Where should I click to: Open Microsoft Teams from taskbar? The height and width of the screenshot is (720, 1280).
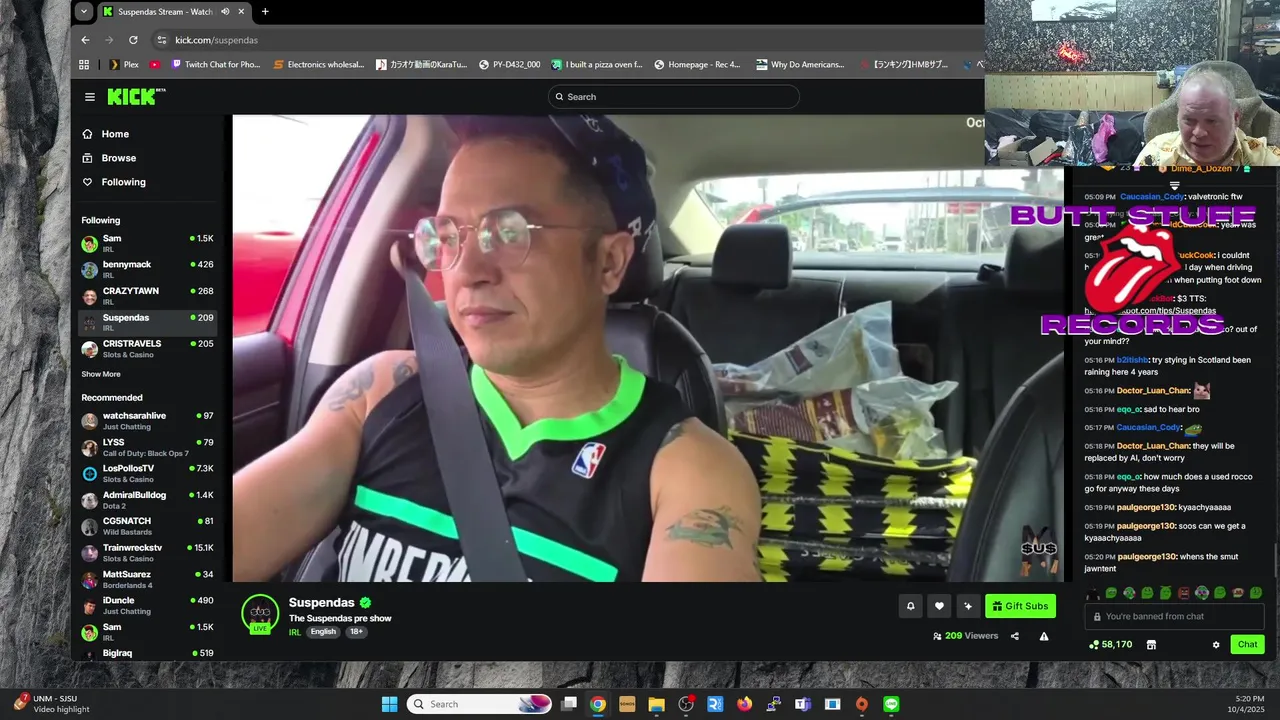[803, 704]
